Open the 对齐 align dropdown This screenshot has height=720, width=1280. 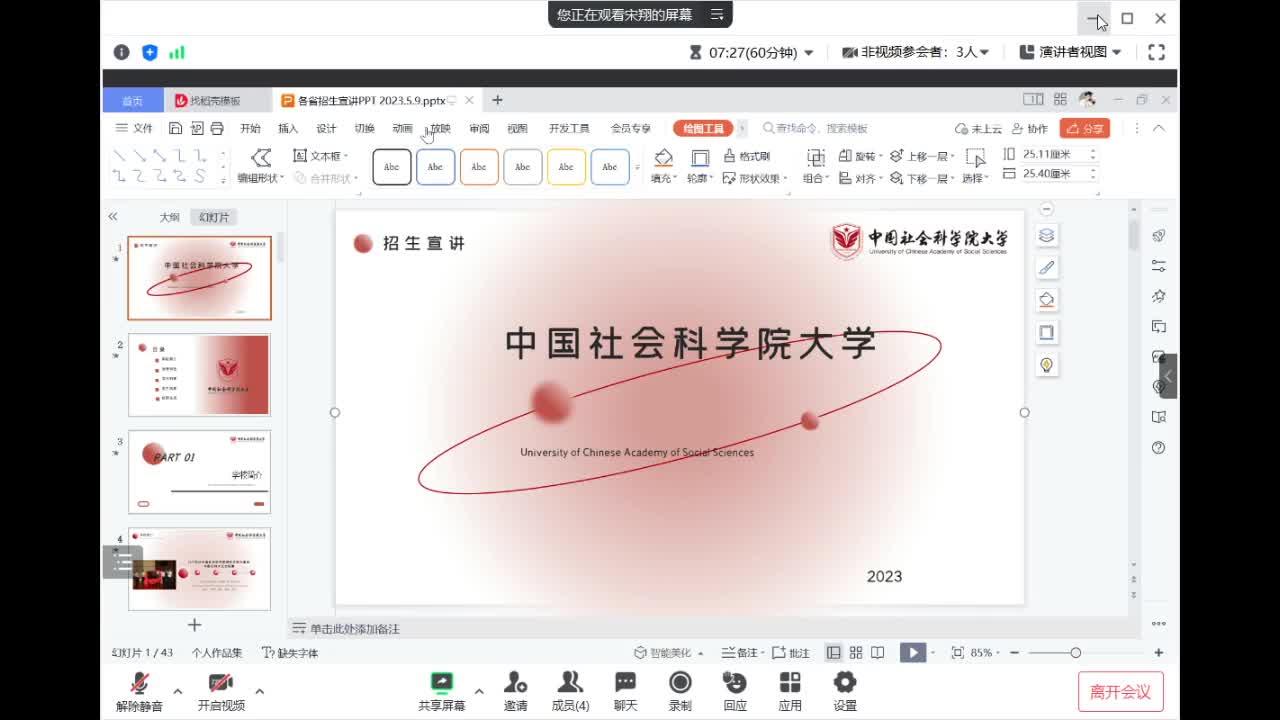(x=860, y=178)
